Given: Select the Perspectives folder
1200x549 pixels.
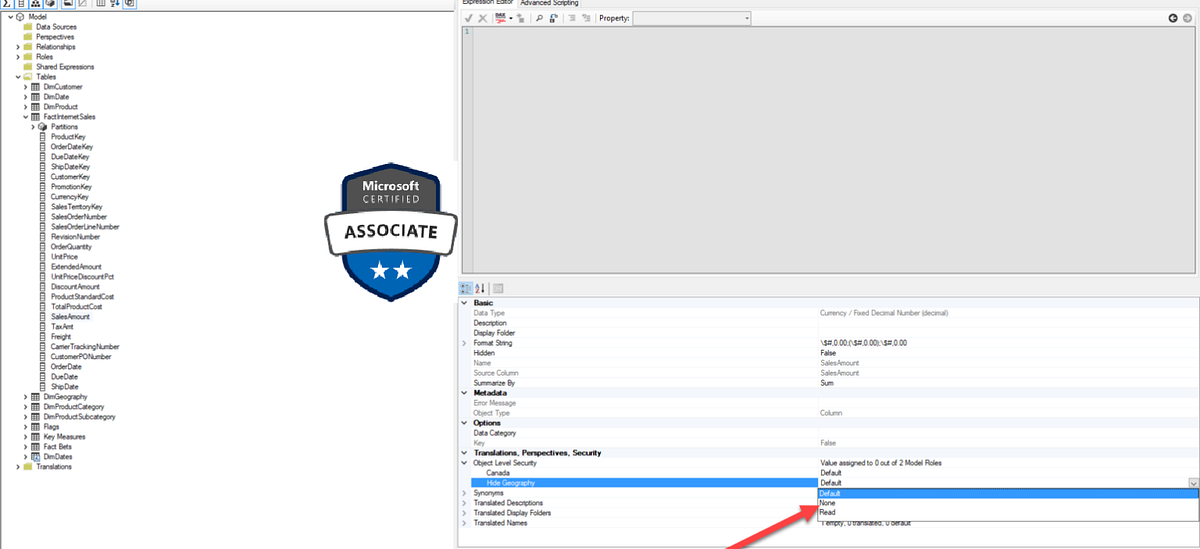Looking at the screenshot, I should 55,37.
